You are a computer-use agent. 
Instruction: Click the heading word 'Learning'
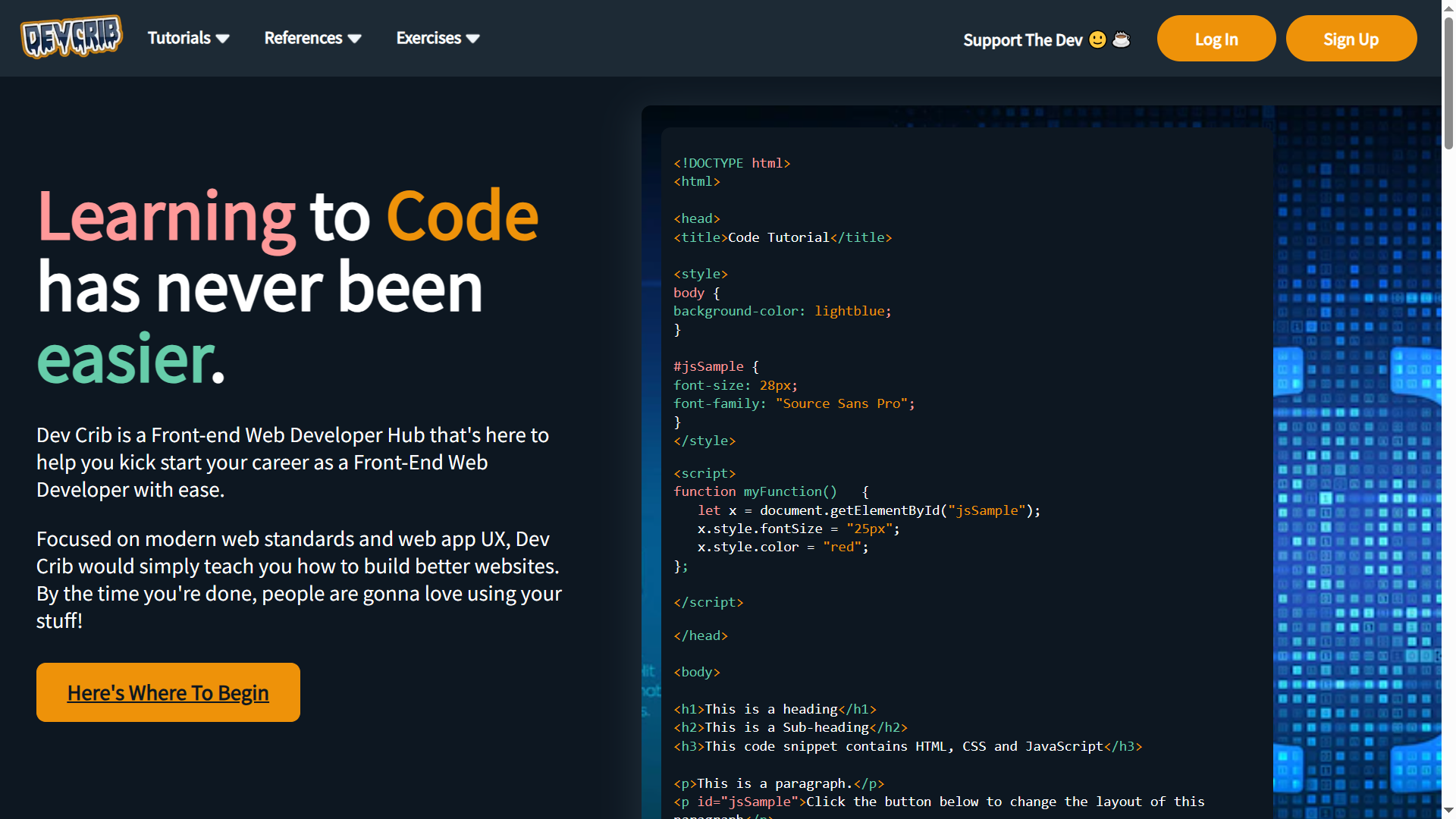click(166, 219)
